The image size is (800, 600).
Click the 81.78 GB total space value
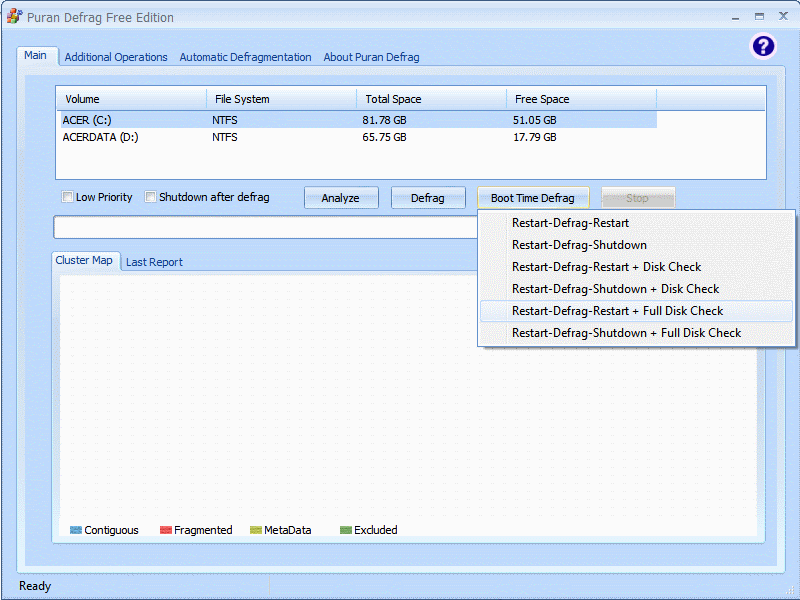[384, 120]
